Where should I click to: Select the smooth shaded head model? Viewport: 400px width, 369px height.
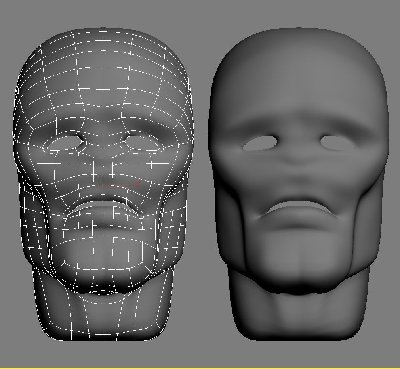pyautogui.click(x=298, y=184)
